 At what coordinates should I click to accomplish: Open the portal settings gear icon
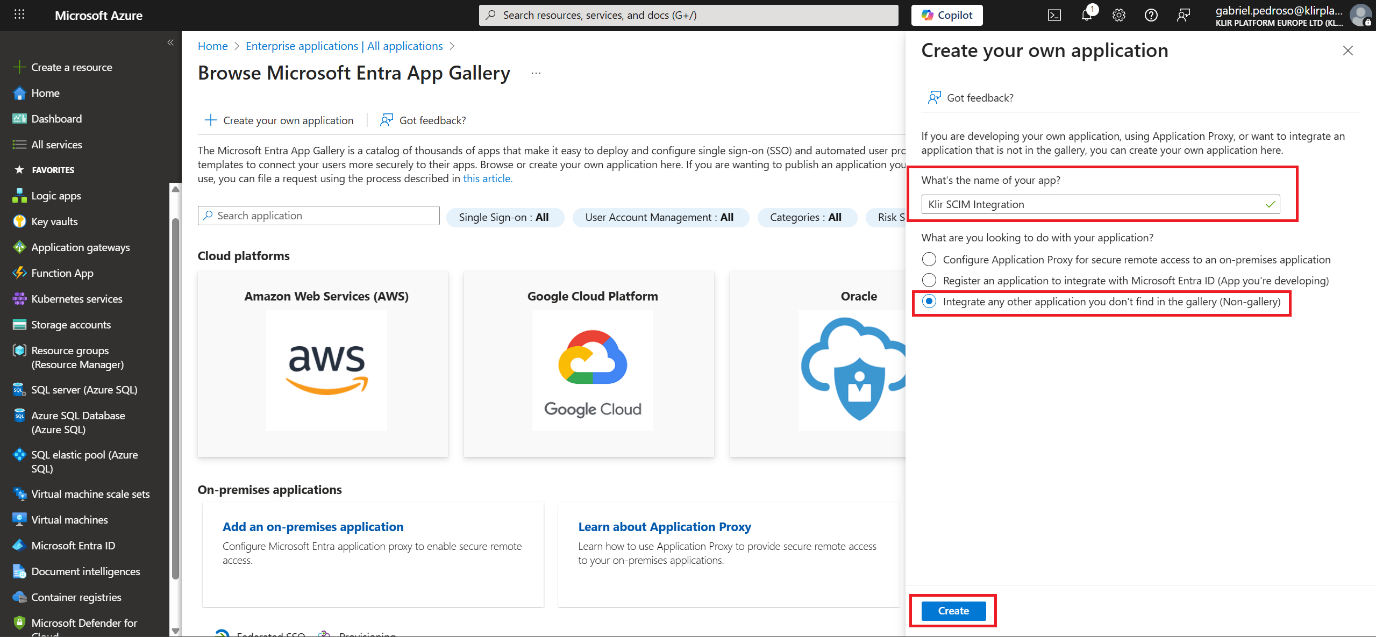point(1119,15)
